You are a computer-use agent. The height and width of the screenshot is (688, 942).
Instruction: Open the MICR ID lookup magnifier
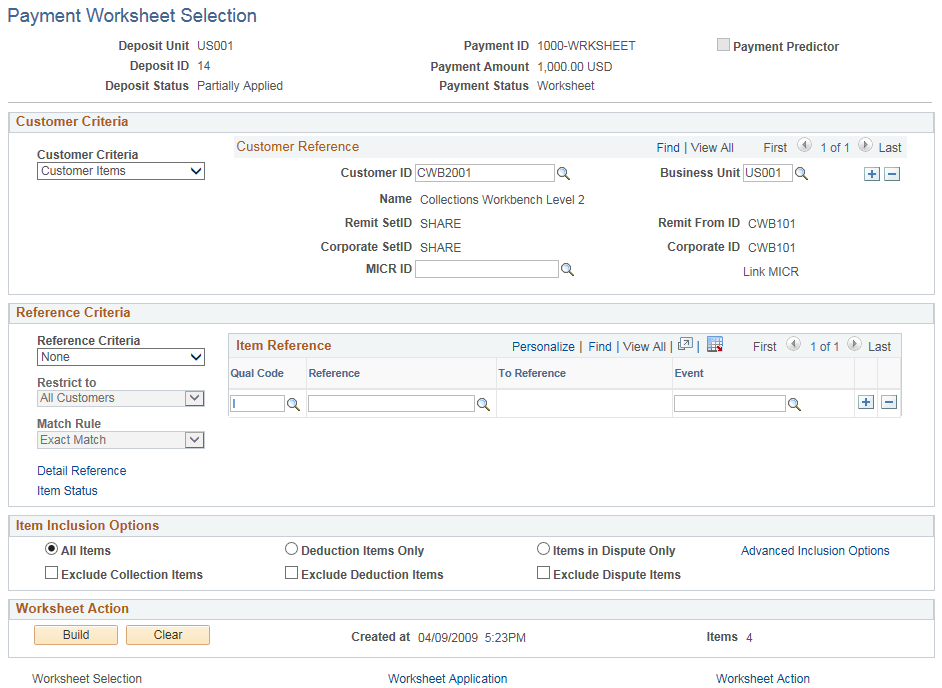click(567, 268)
